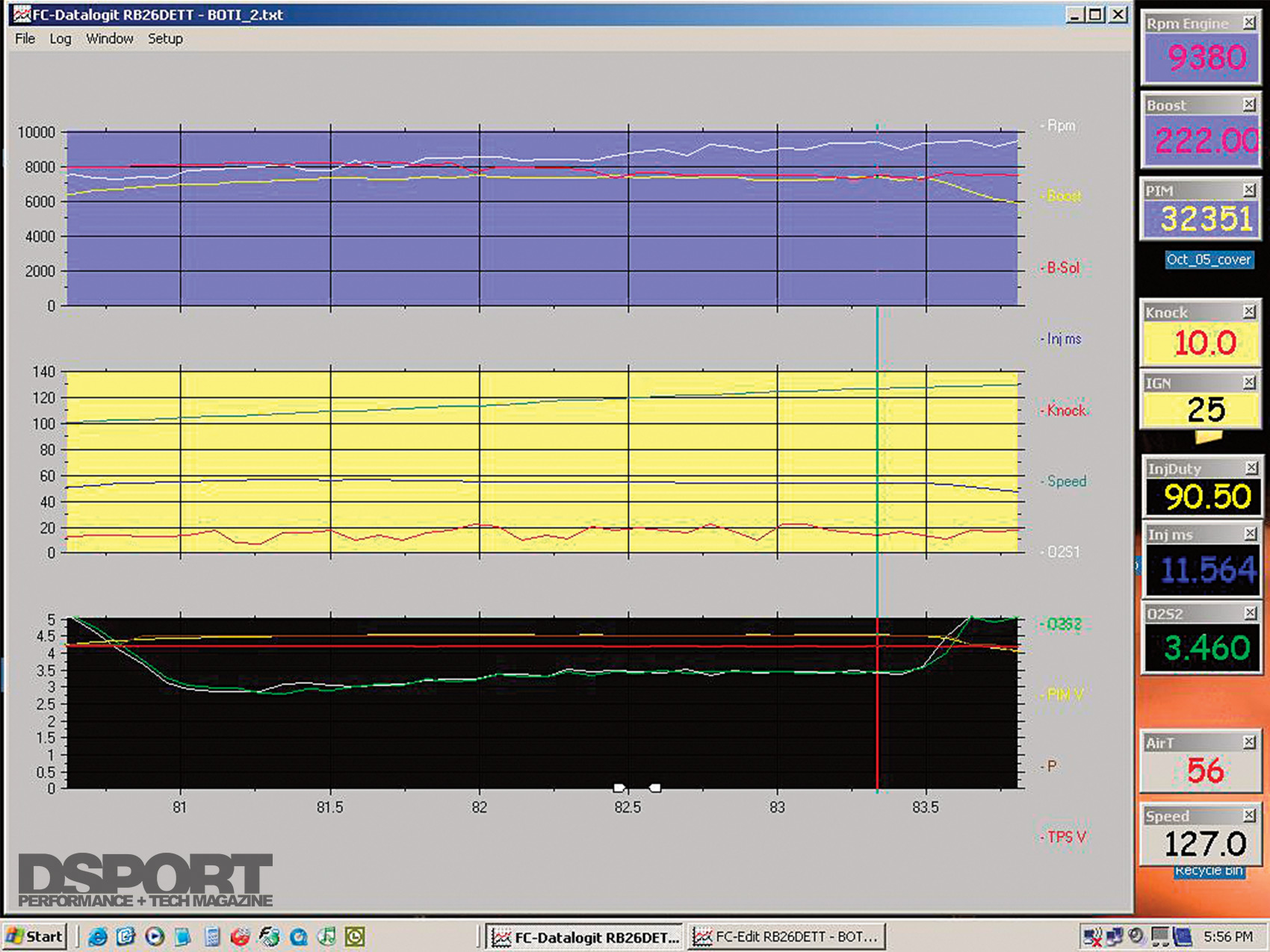Close the InjDuty readout panel
This screenshot has width=1270, height=952.
(1251, 468)
